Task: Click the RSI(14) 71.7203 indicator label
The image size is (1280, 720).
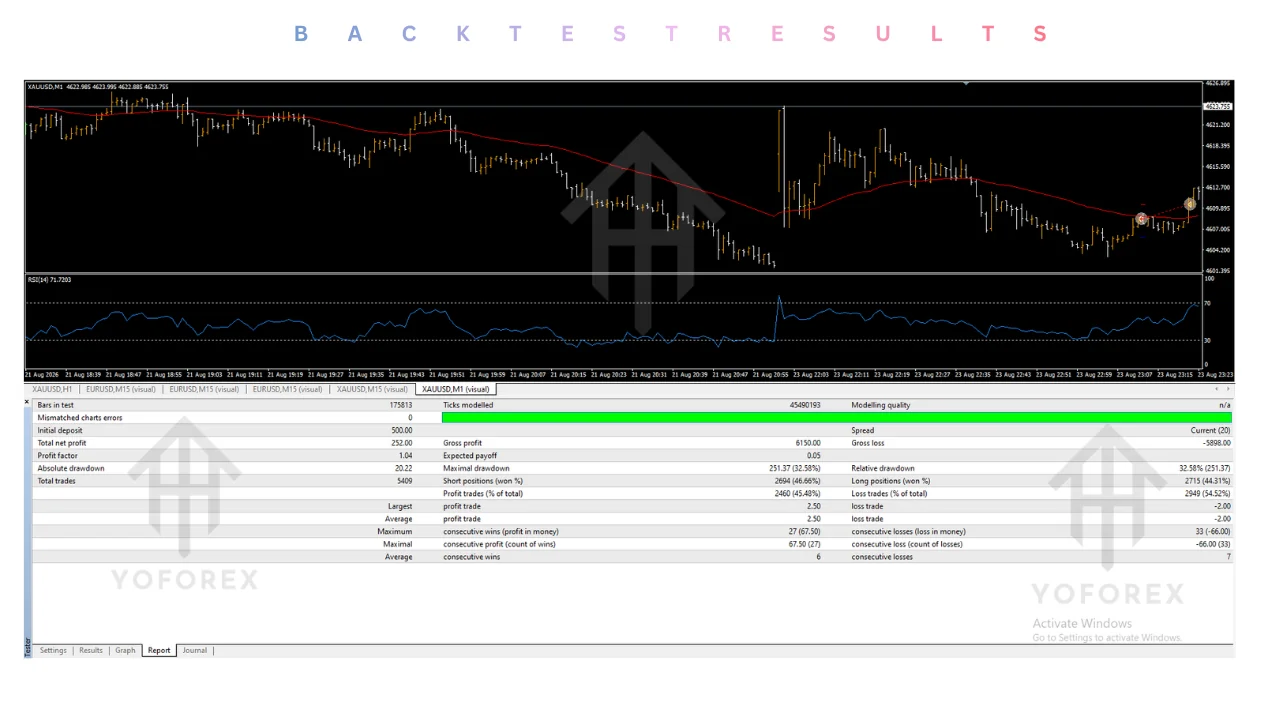Action: click(x=49, y=279)
